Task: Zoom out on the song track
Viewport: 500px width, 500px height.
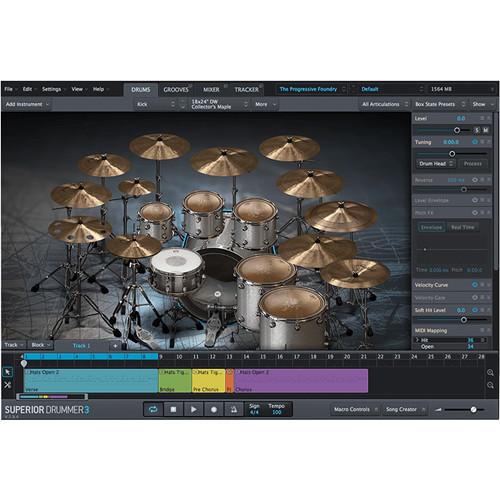Action: click(490, 385)
